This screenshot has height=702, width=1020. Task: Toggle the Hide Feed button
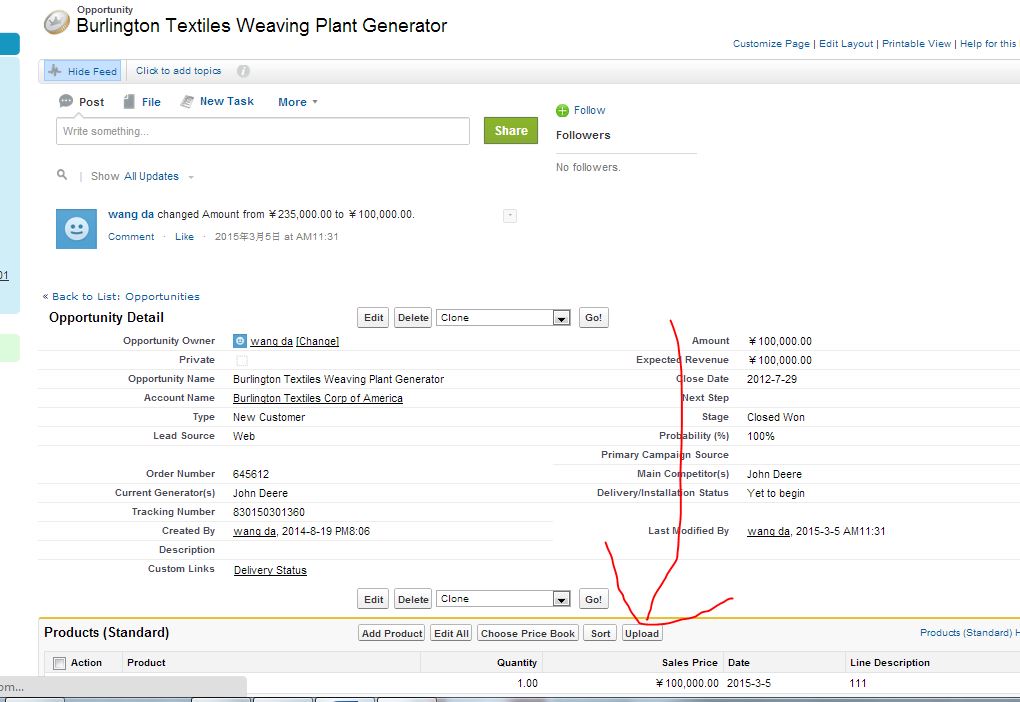(x=82, y=71)
